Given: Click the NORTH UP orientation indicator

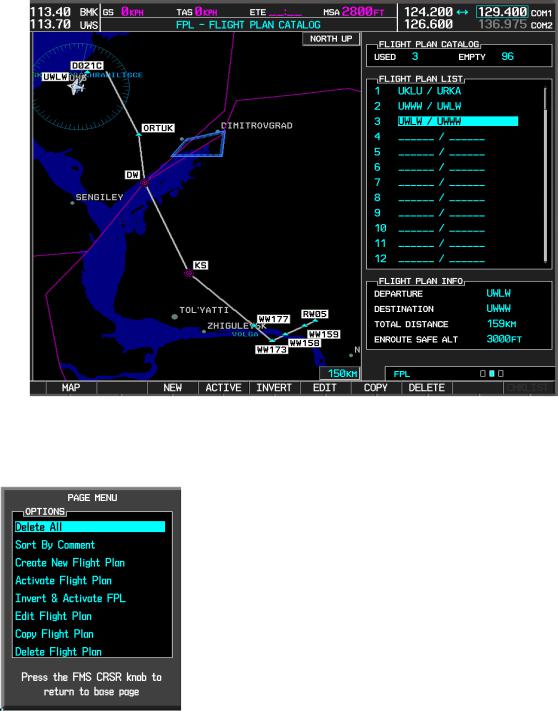Looking at the screenshot, I should pyautogui.click(x=331, y=39).
